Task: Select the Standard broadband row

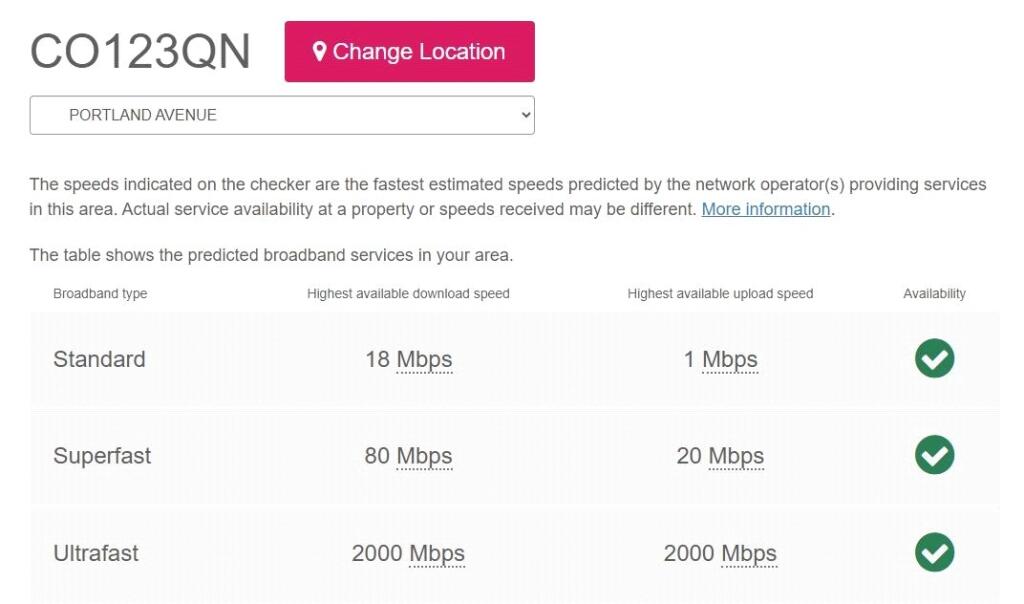Action: pos(99,358)
